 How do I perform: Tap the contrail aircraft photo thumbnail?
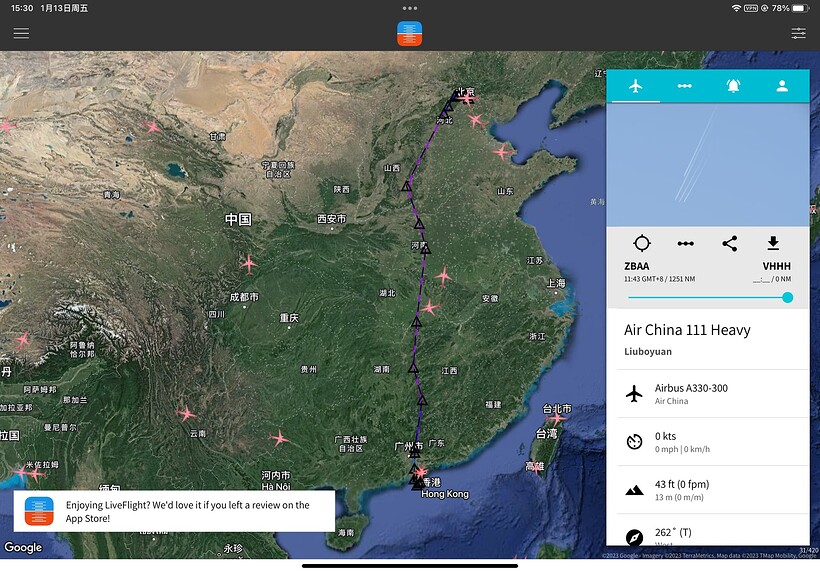(708, 165)
